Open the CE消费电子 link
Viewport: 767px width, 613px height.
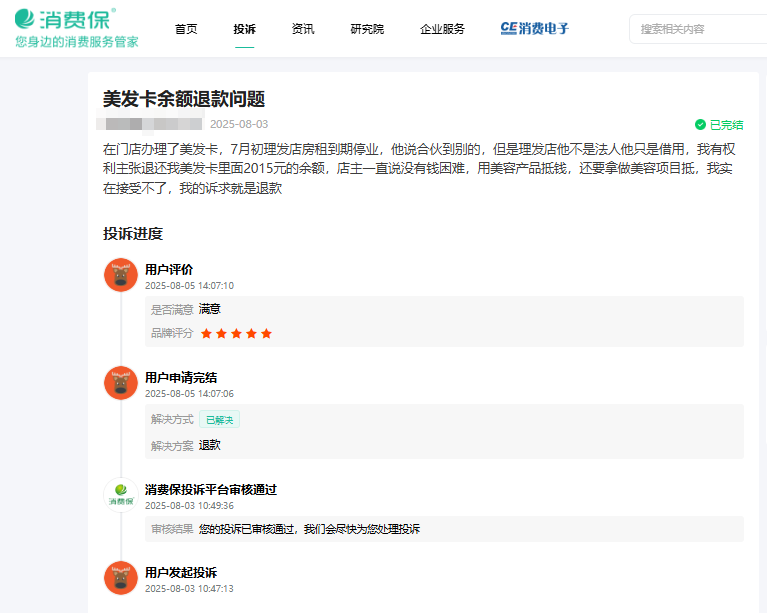(x=535, y=29)
